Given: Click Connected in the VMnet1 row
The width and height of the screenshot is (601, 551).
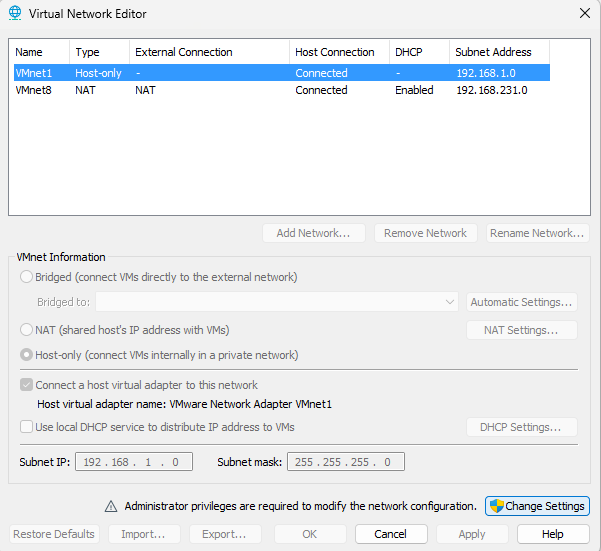Looking at the screenshot, I should click(x=321, y=73).
